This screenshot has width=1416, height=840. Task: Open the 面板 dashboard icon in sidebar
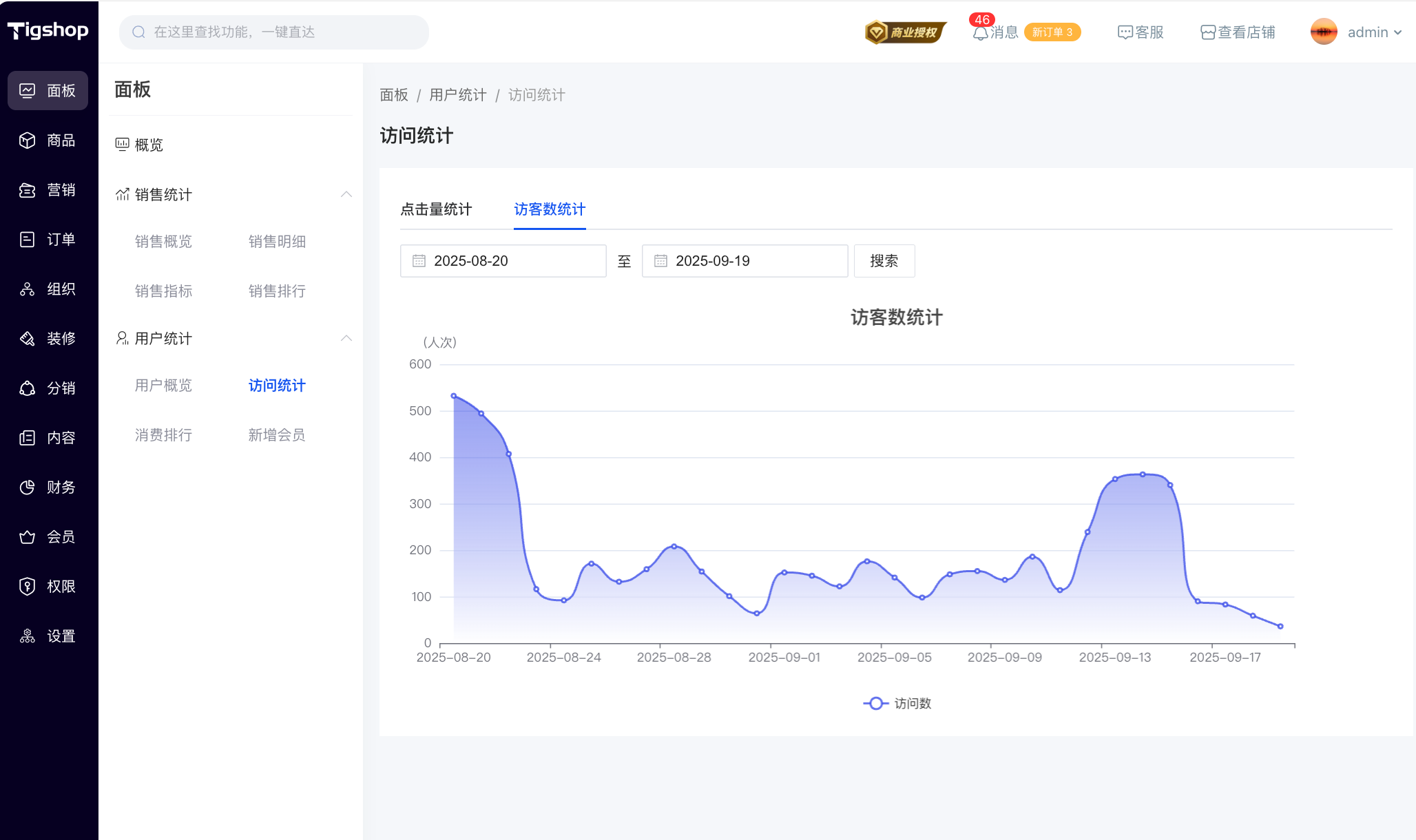coord(28,90)
